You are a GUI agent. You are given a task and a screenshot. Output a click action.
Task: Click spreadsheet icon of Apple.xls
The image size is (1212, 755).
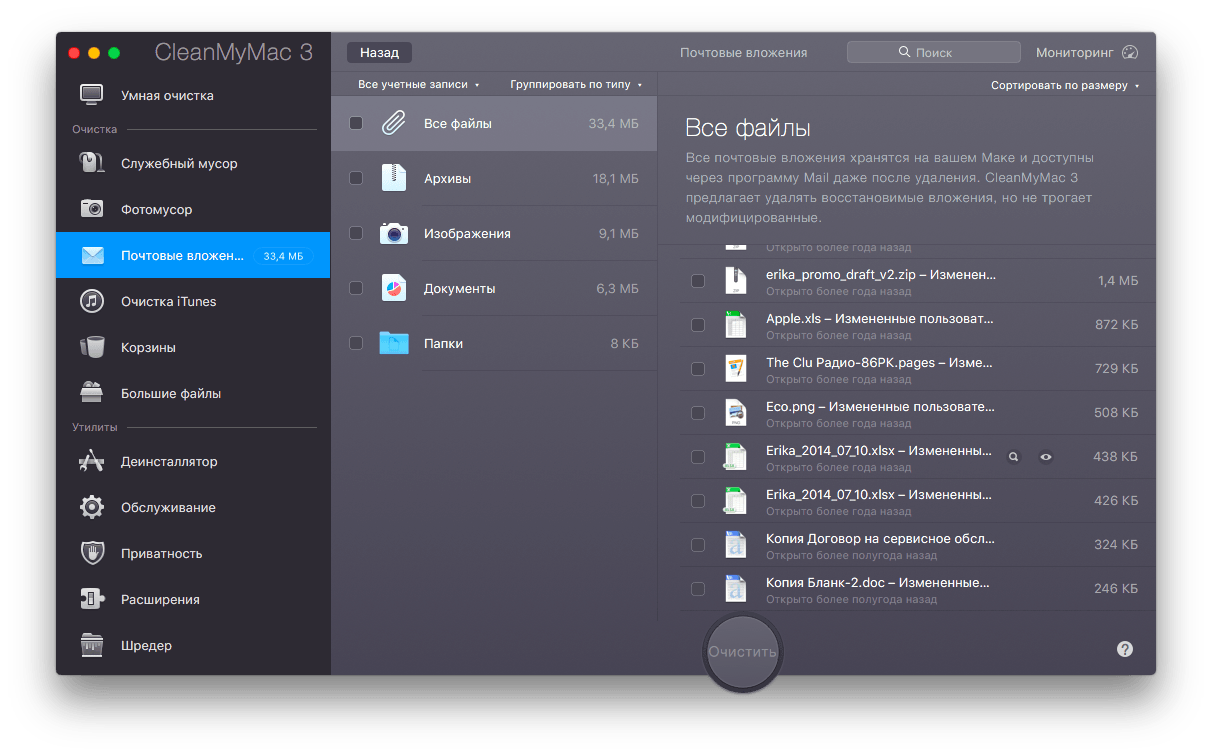click(735, 325)
